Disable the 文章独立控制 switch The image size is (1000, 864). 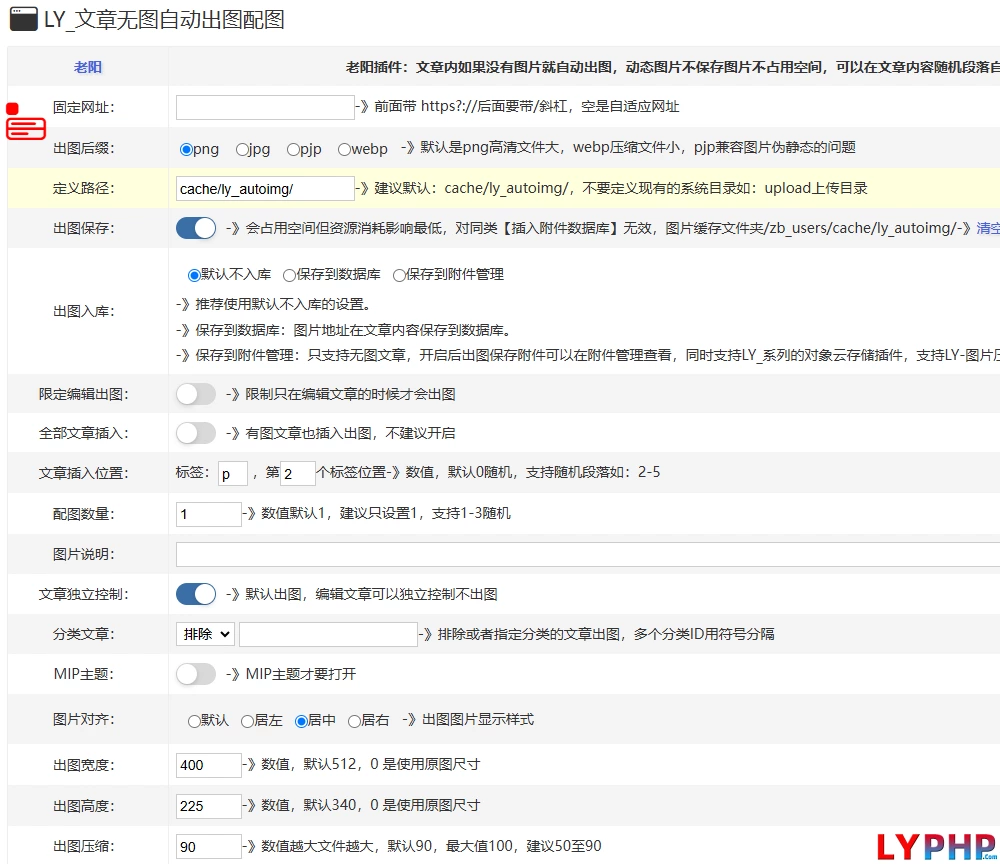click(196, 594)
